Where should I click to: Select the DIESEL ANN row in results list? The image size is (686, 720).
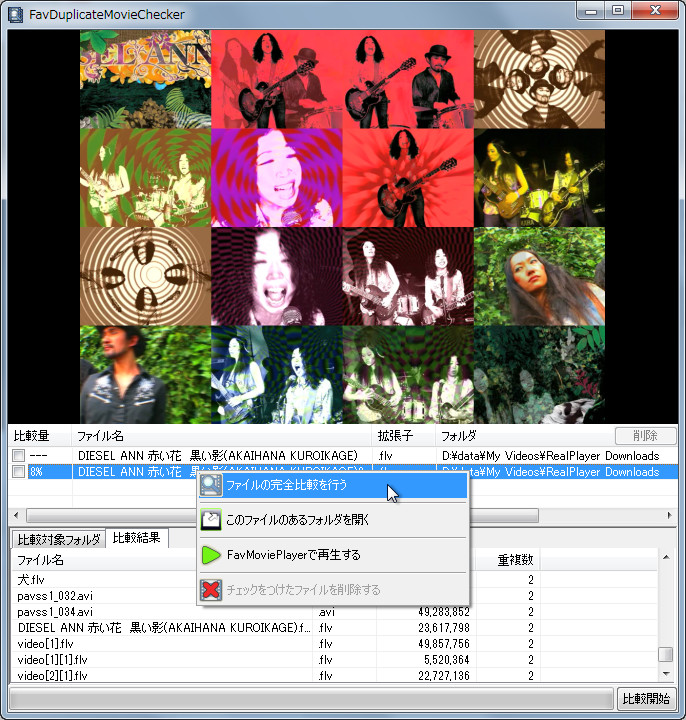coord(334,628)
